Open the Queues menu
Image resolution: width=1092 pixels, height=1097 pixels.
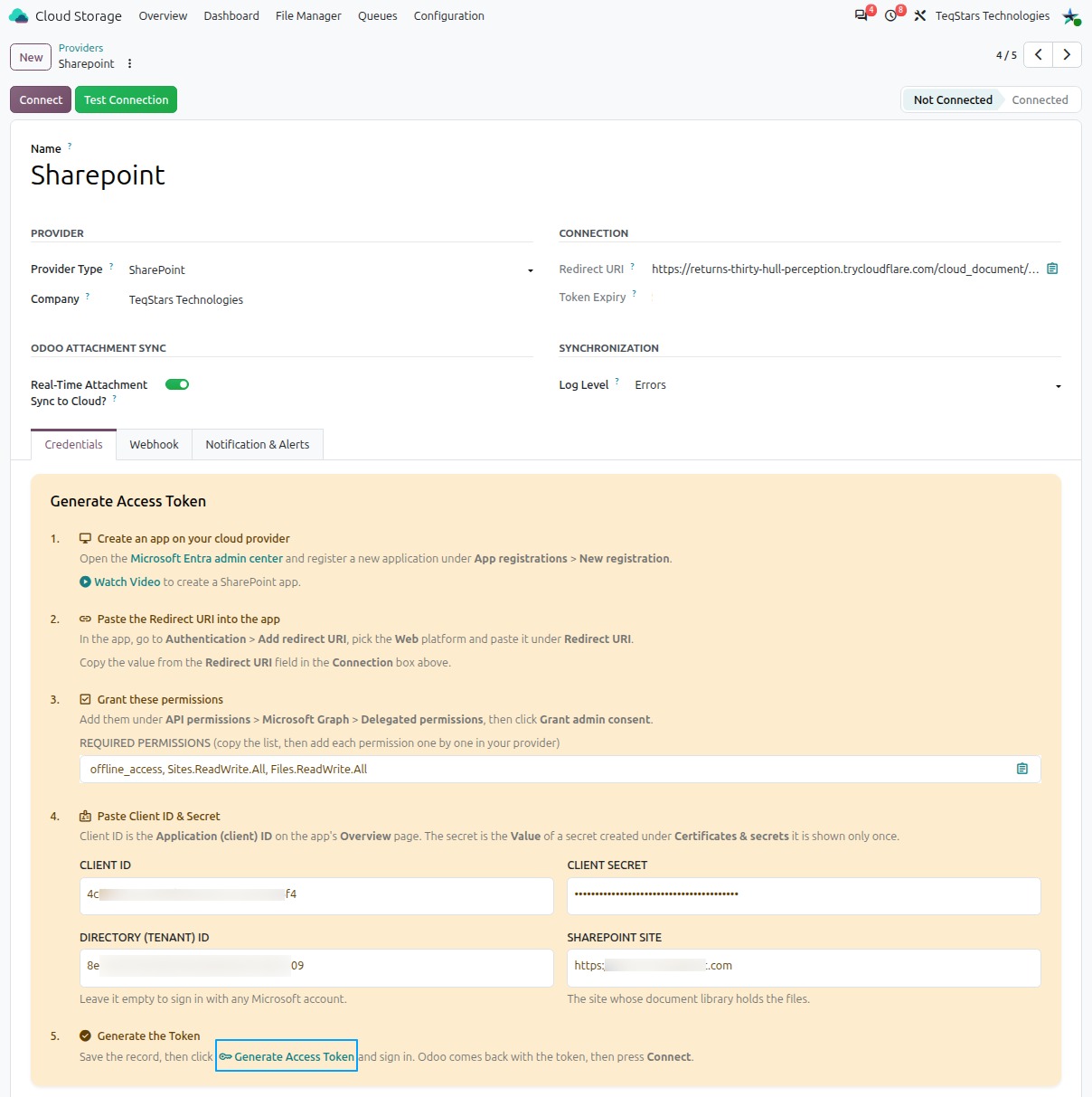click(x=377, y=15)
